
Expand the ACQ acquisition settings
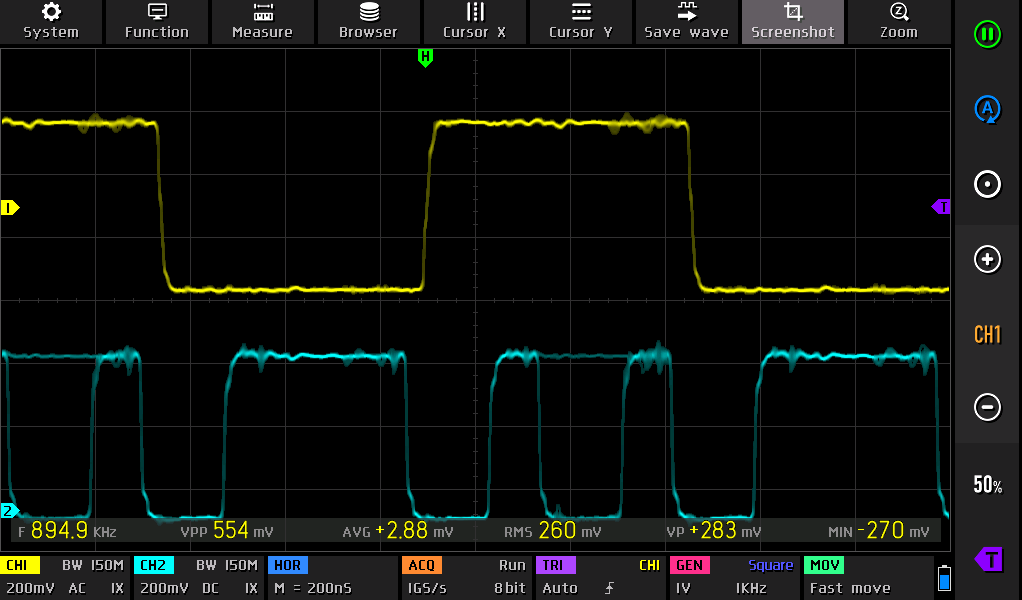(x=465, y=578)
